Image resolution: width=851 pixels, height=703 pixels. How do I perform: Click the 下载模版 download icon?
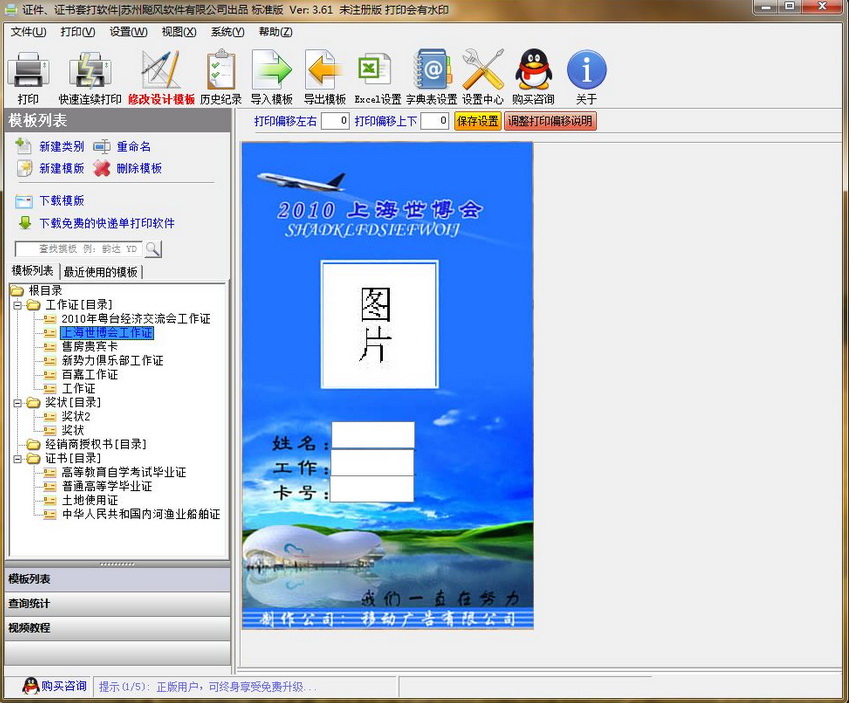pos(24,201)
